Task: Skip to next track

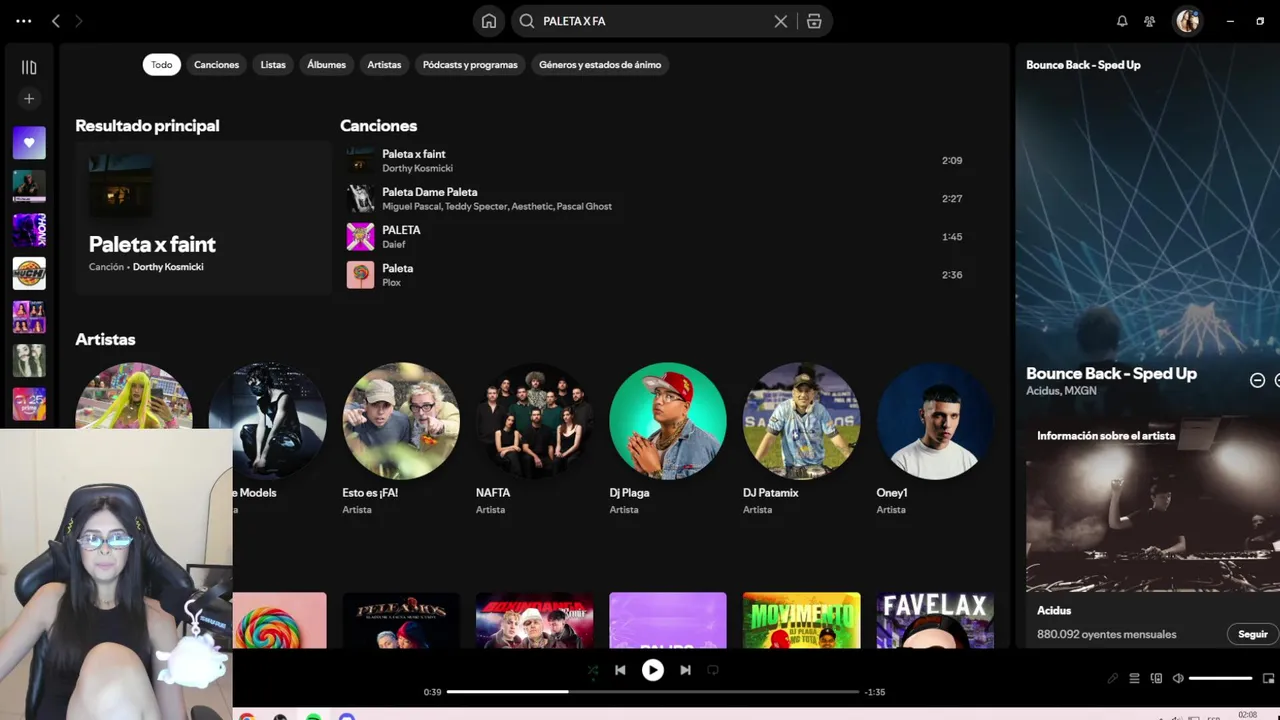Action: 685,670
